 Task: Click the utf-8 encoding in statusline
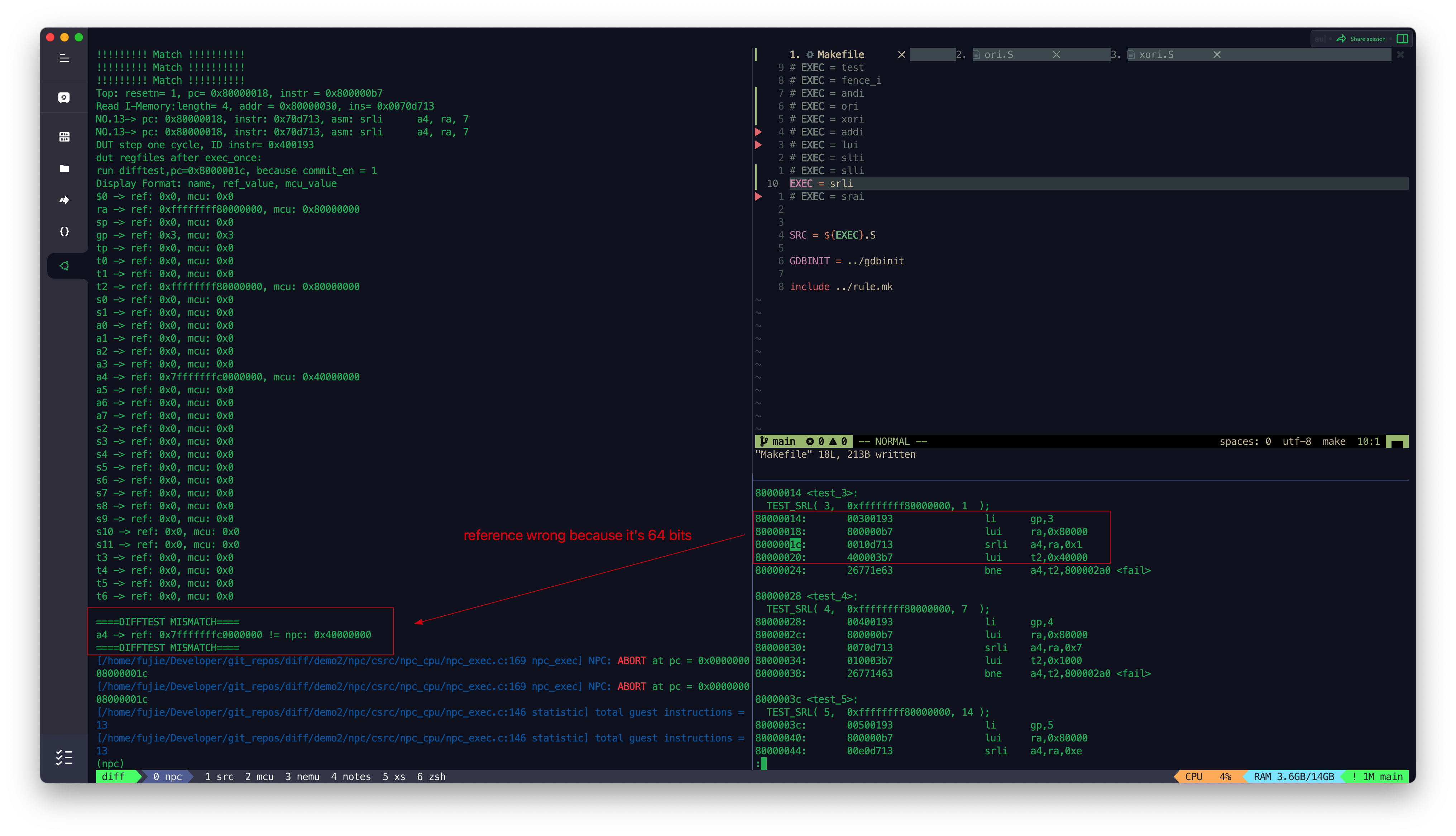pos(1296,442)
